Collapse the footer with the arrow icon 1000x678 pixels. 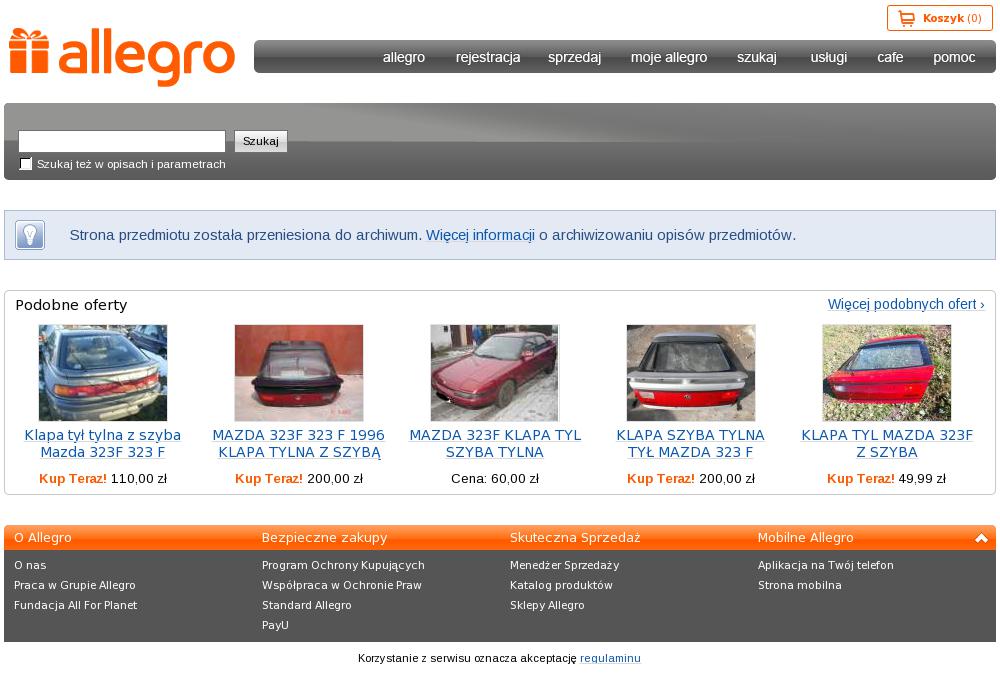(981, 538)
